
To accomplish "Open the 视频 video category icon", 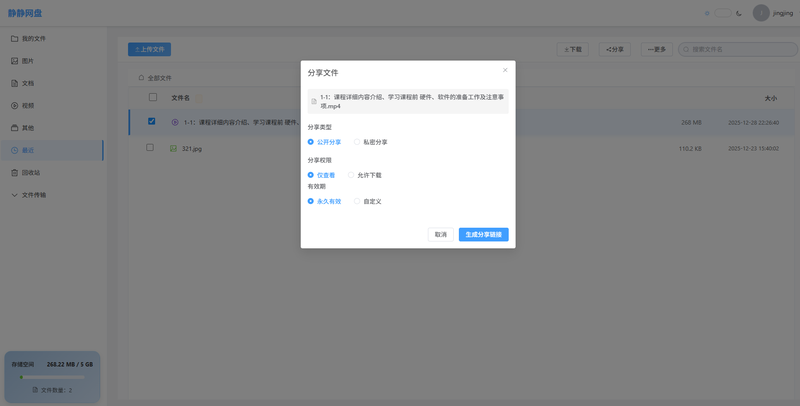I will [x=14, y=105].
